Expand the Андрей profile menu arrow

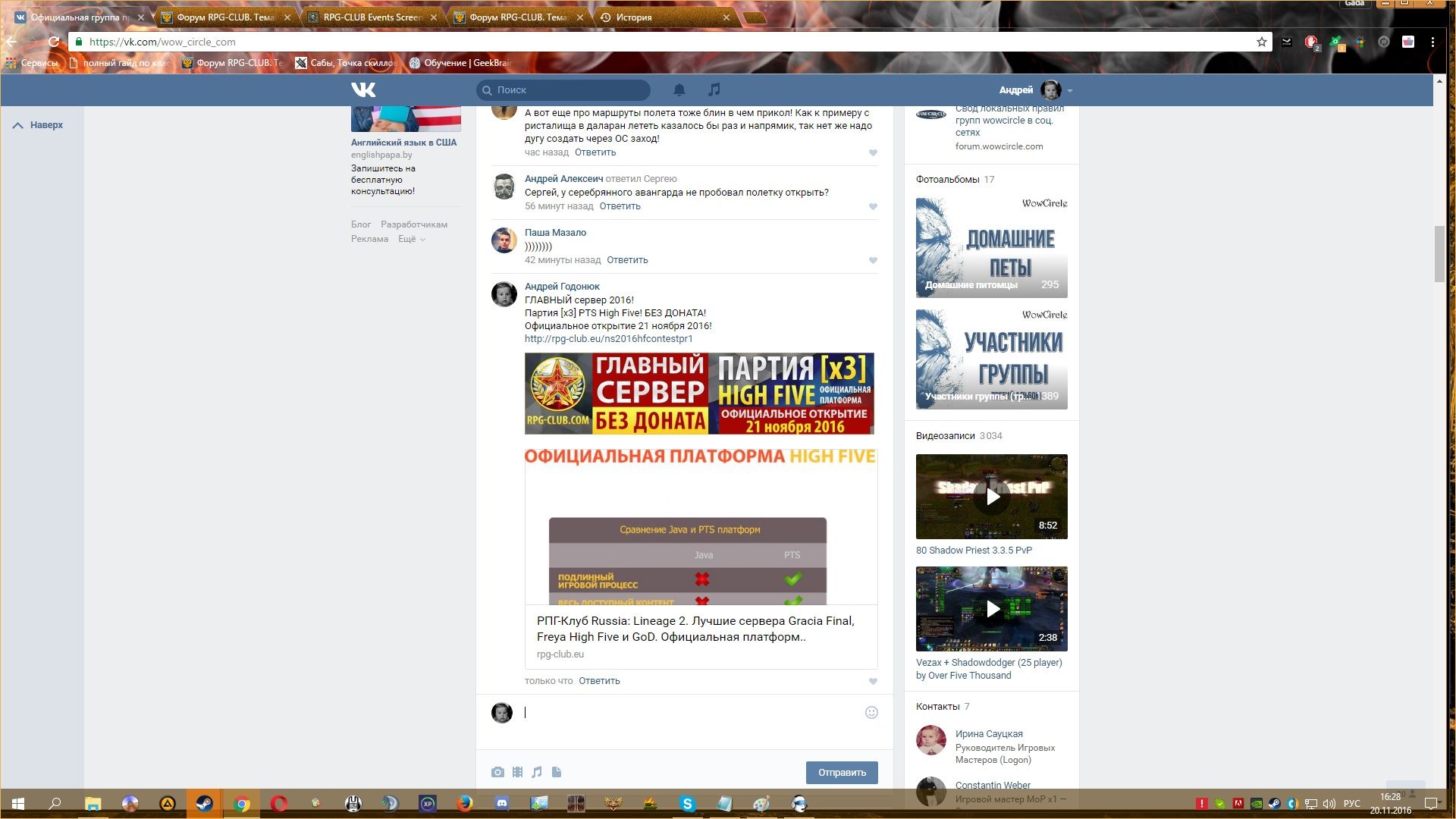[x=1070, y=90]
